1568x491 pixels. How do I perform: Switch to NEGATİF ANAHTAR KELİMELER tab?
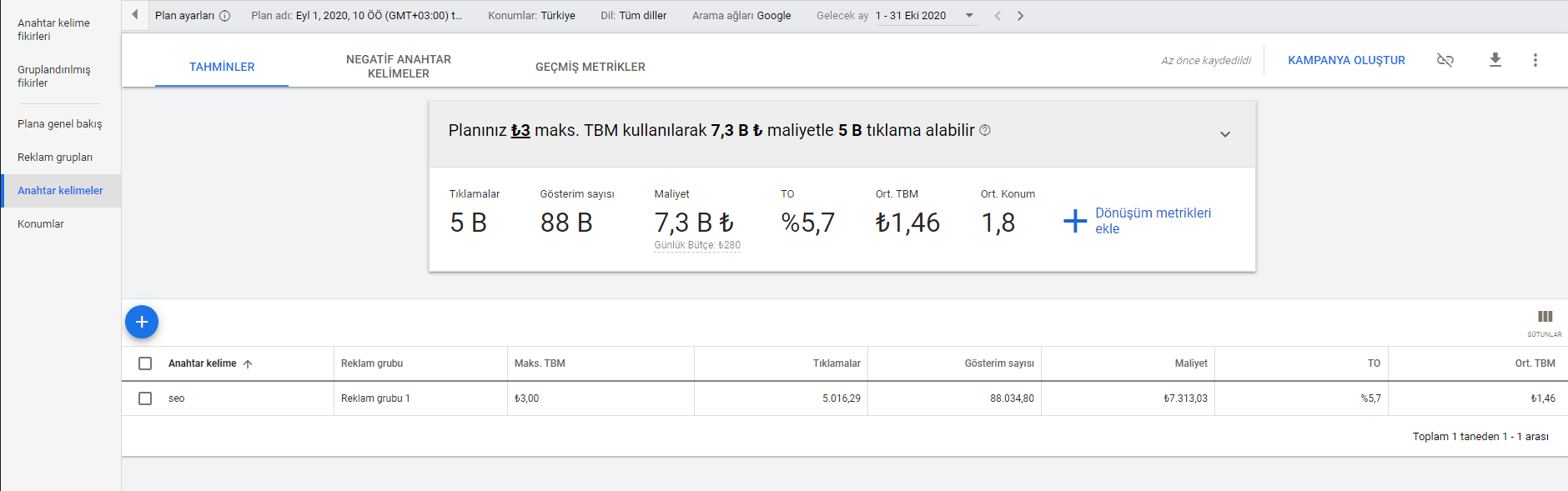click(x=399, y=66)
